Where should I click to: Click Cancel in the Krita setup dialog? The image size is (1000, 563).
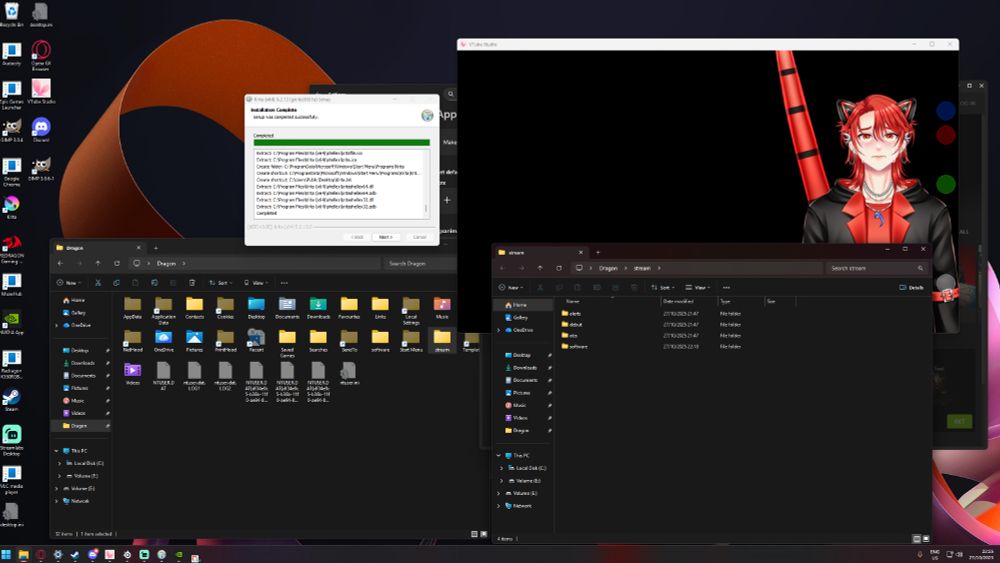(419, 237)
